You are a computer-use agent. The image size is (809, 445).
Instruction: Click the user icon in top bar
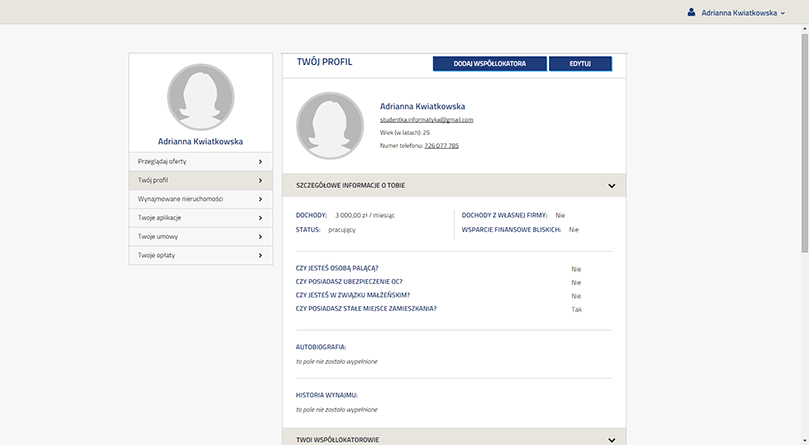click(x=691, y=12)
